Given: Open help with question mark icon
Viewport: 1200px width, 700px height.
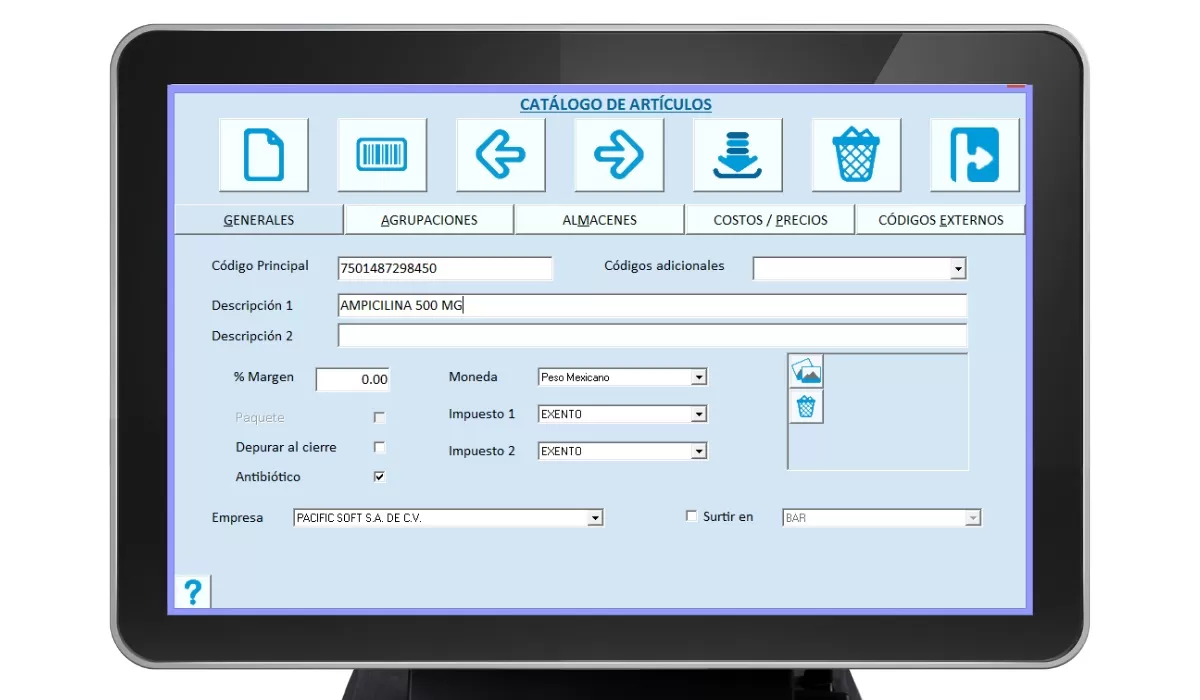Looking at the screenshot, I should click(193, 592).
